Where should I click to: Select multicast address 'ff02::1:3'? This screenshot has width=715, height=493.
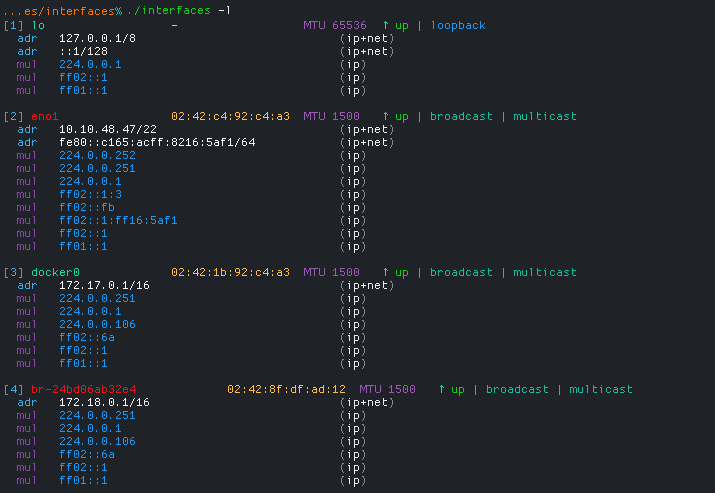[90, 194]
